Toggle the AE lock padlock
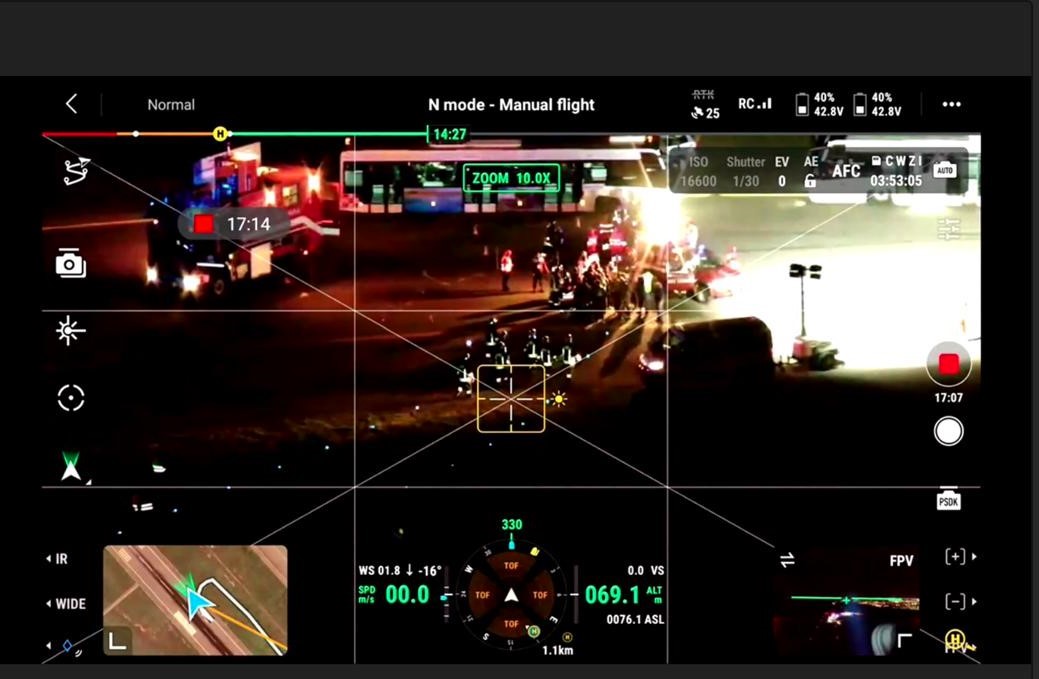 pos(810,181)
